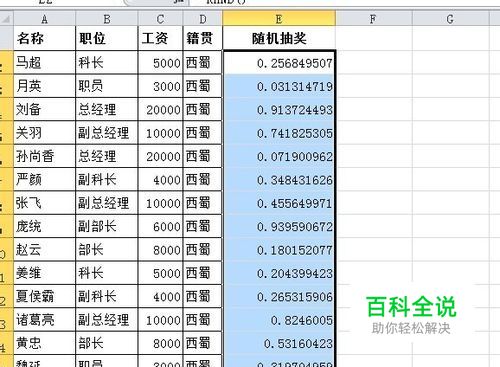
Task: Click random value 0.53160423
Action: tap(279, 343)
